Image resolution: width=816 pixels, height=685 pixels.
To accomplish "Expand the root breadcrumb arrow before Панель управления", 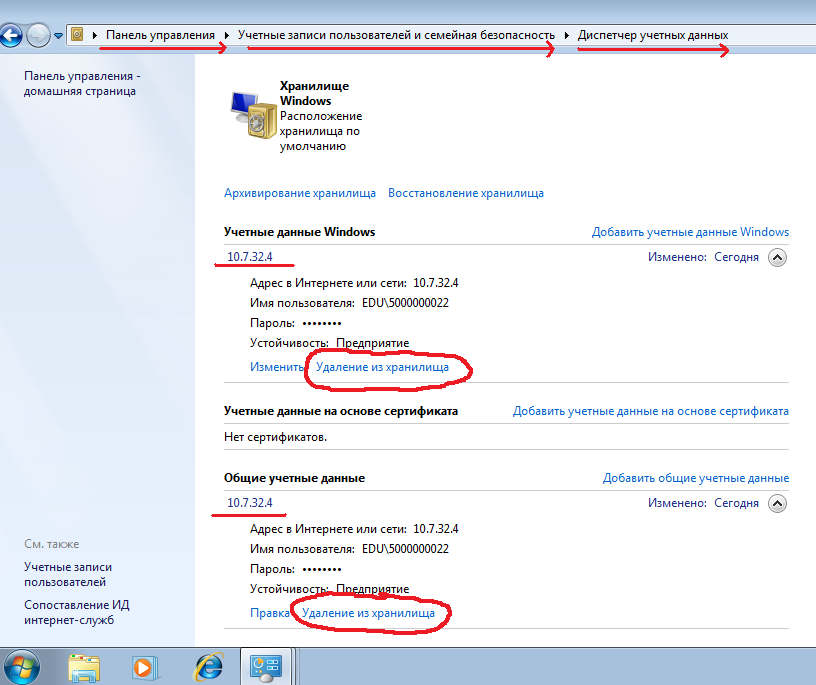I will pos(95,35).
